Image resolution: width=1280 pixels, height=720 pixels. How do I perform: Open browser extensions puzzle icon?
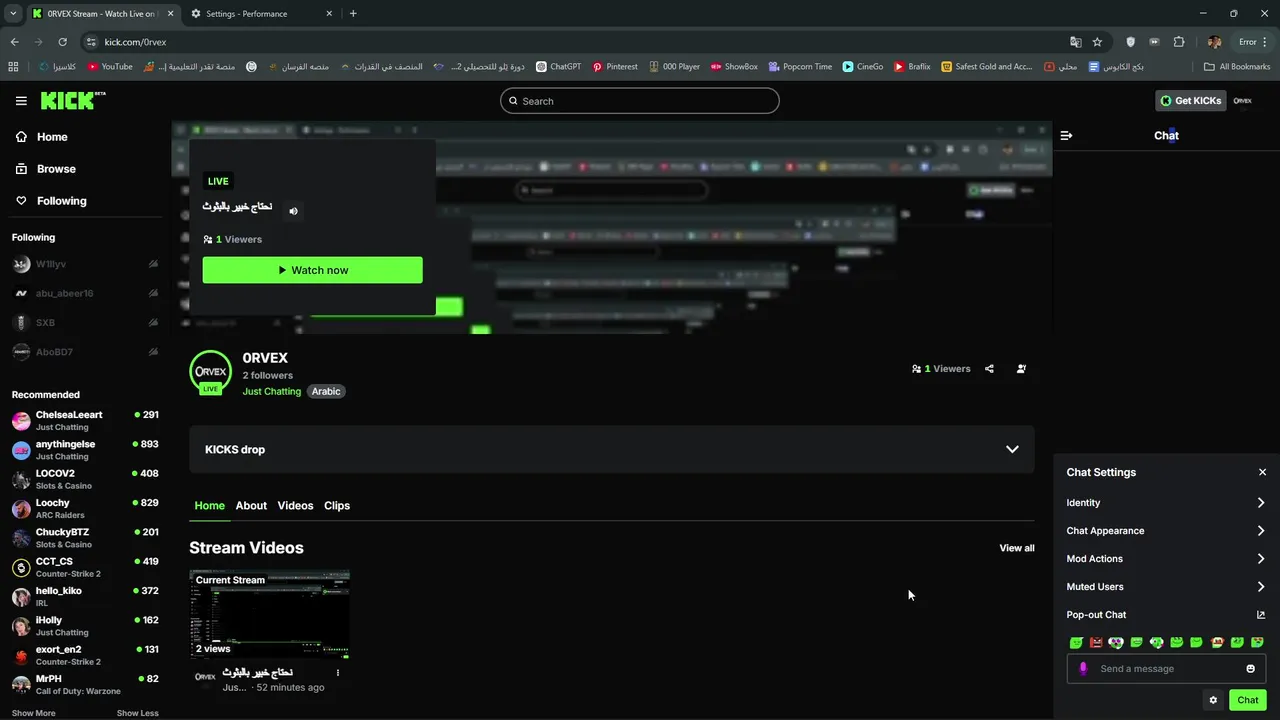tap(1179, 42)
